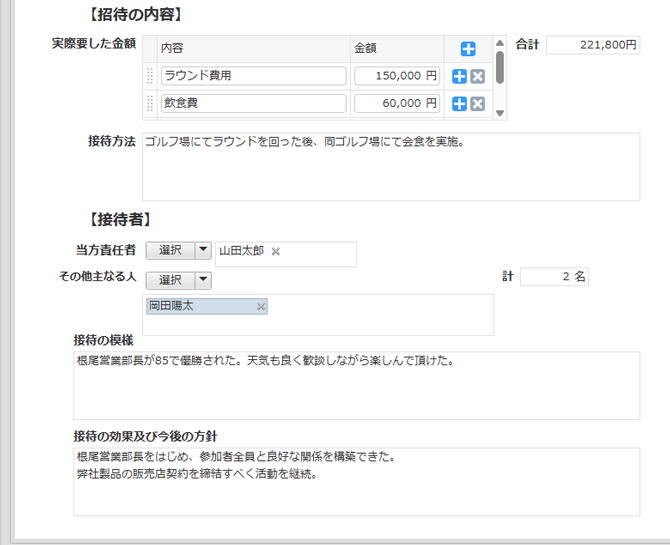Screen dimensions: 670x545
Task: Remove 岡田陽太 from その他主なる人
Action: 261,307
